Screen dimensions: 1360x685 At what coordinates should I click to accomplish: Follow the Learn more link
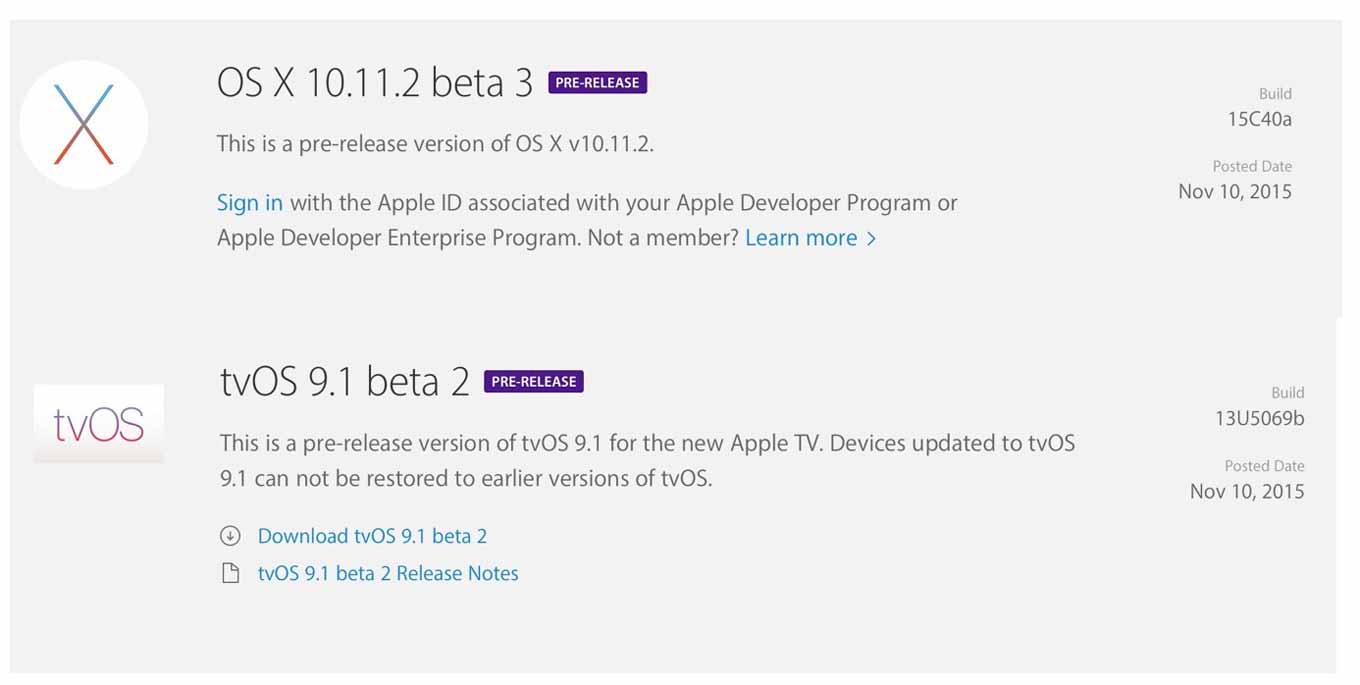pos(801,238)
